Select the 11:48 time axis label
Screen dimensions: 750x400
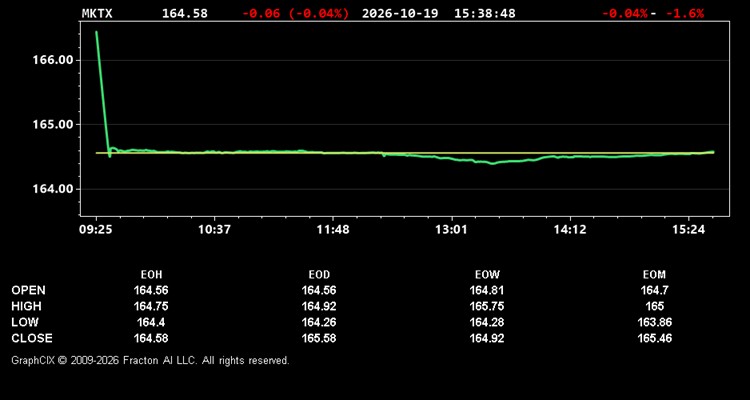pyautogui.click(x=333, y=230)
